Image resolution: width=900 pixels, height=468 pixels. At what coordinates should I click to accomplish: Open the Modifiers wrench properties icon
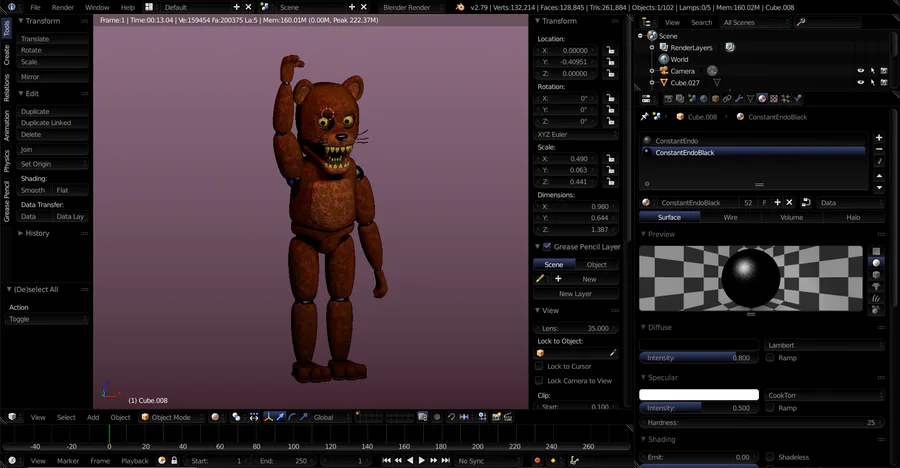(x=739, y=99)
